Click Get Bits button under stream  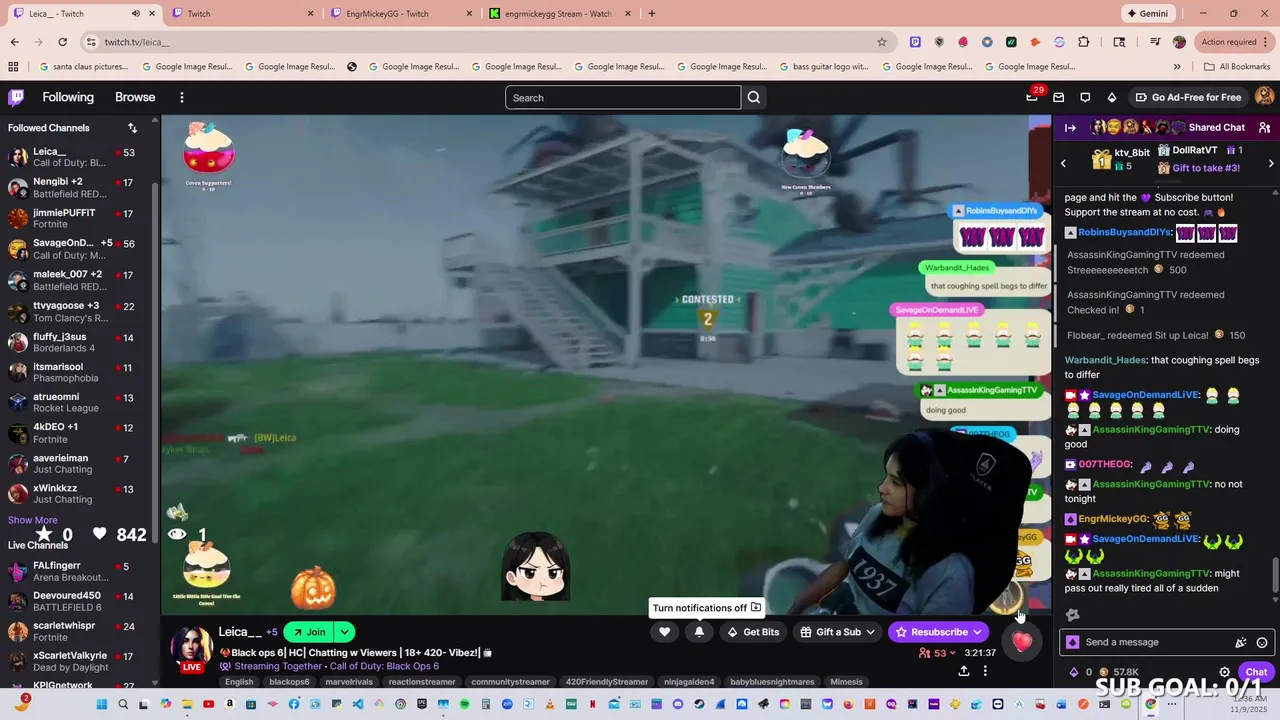pyautogui.click(x=753, y=632)
